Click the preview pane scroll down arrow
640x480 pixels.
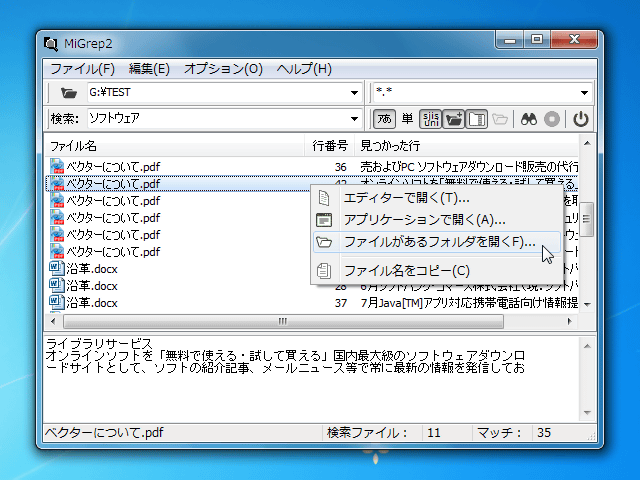point(587,413)
